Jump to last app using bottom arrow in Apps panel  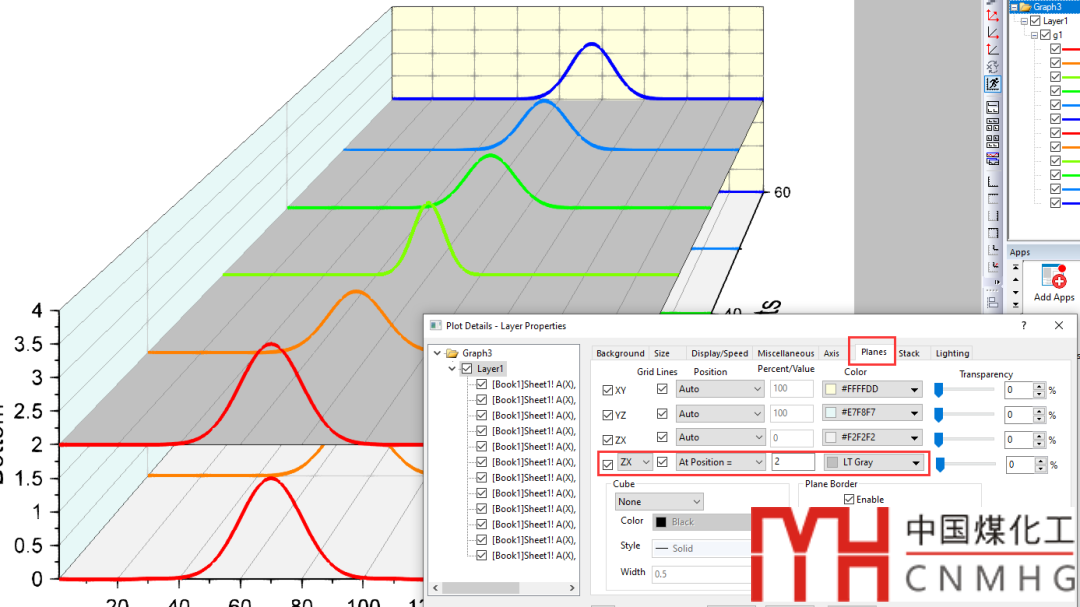click(x=1015, y=305)
